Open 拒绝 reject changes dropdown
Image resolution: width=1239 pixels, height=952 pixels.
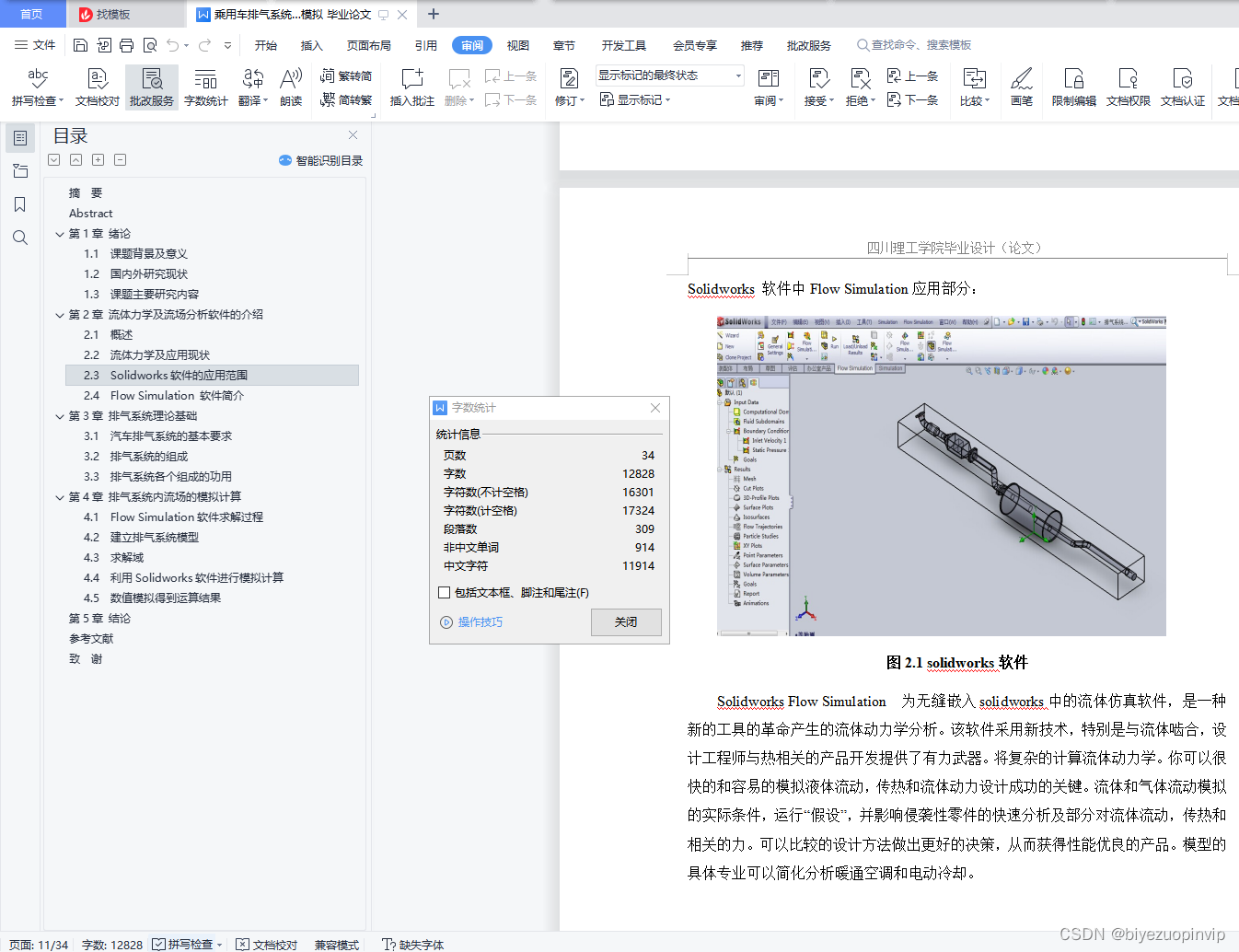pos(873,101)
